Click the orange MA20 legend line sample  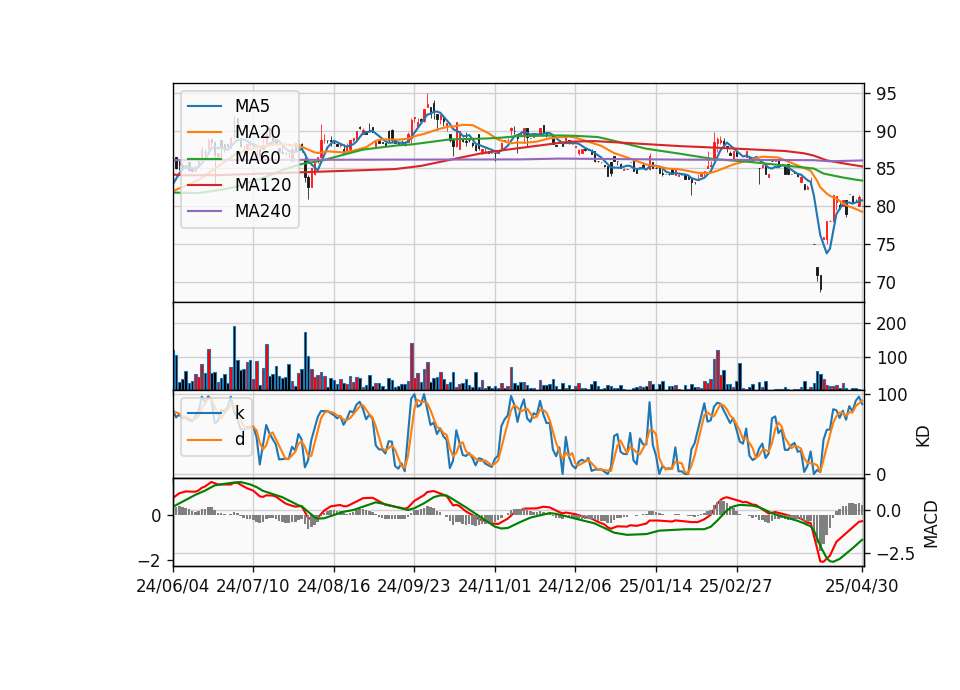(x=204, y=132)
